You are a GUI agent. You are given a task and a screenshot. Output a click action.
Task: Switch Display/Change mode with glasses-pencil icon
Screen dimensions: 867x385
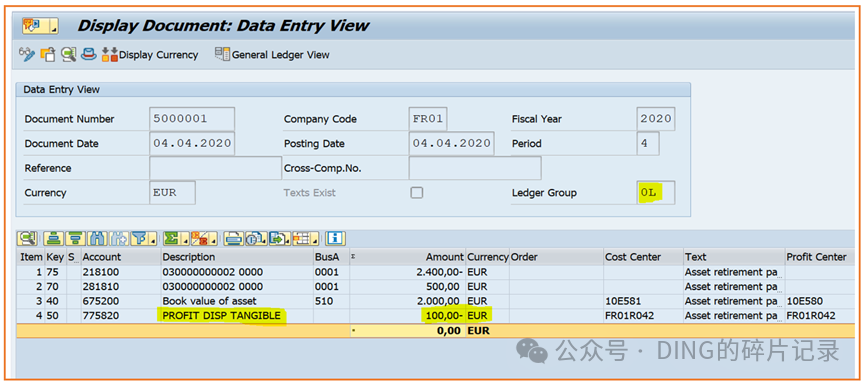pyautogui.click(x=27, y=54)
